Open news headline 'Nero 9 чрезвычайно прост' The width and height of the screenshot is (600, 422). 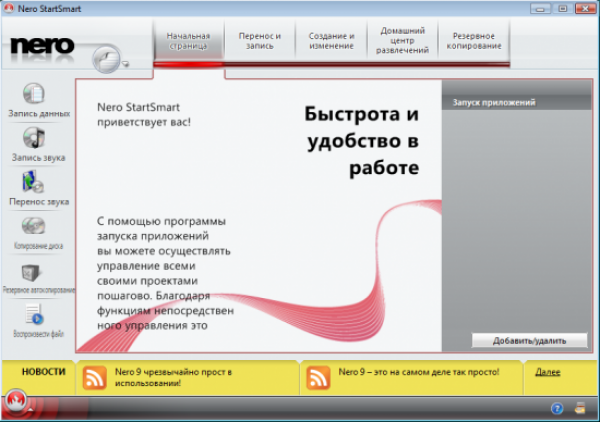[173, 377]
